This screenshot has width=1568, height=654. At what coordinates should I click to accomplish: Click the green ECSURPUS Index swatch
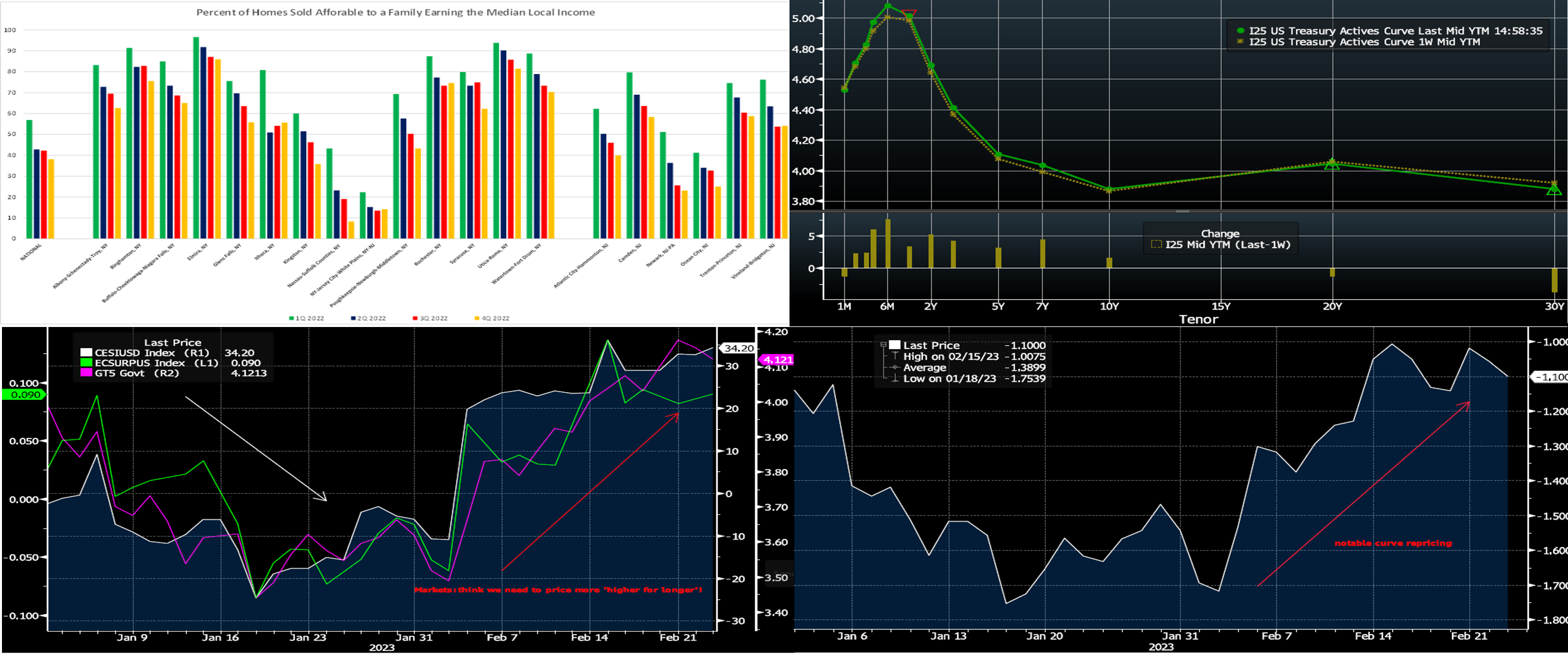tap(86, 363)
